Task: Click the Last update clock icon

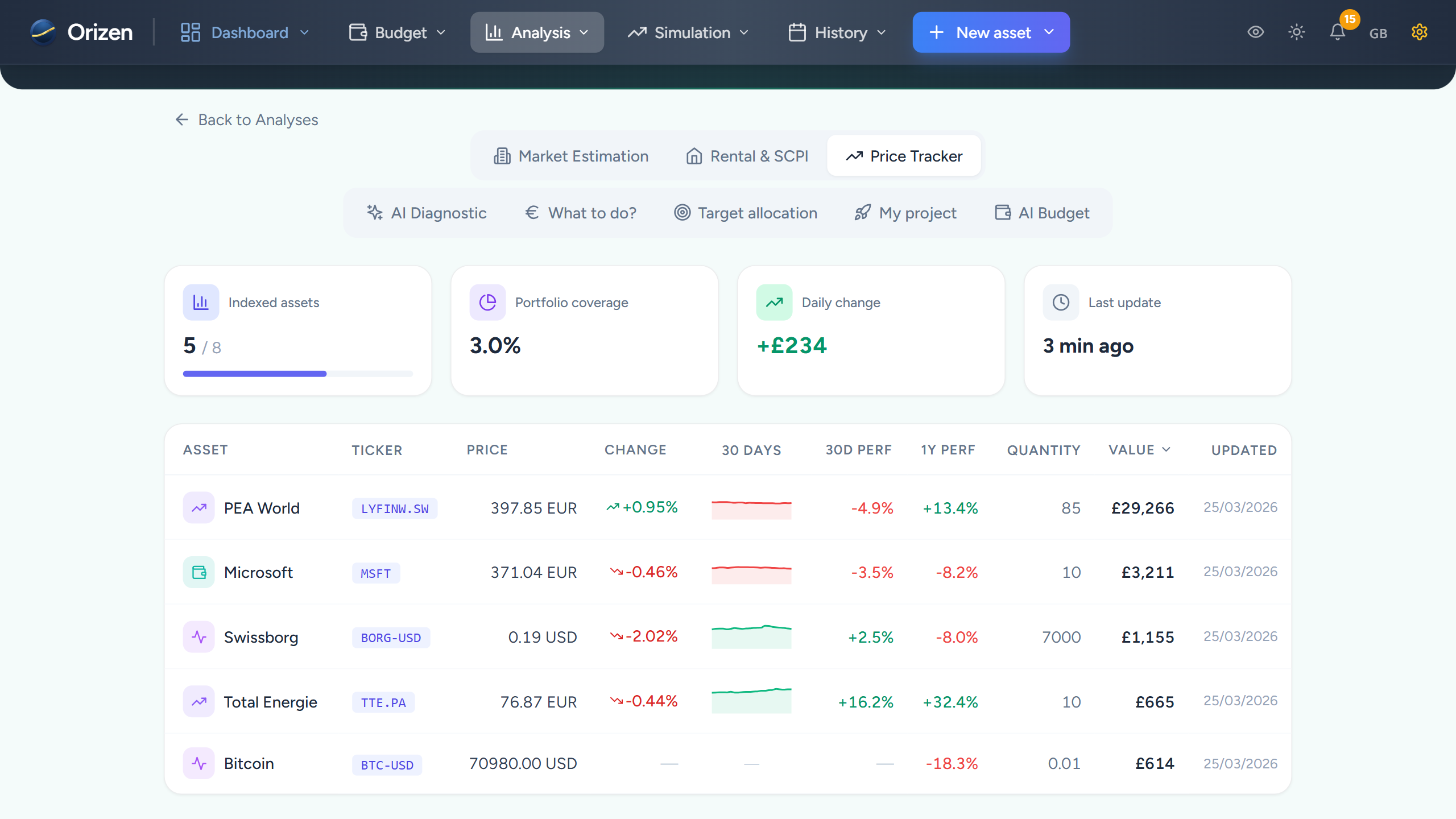Action: [x=1060, y=302]
